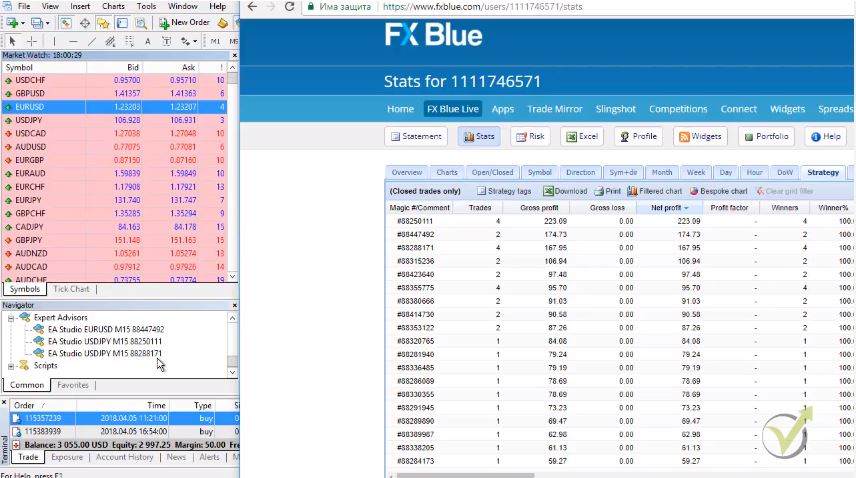
Task: Open the Profile button
Action: coord(638,136)
